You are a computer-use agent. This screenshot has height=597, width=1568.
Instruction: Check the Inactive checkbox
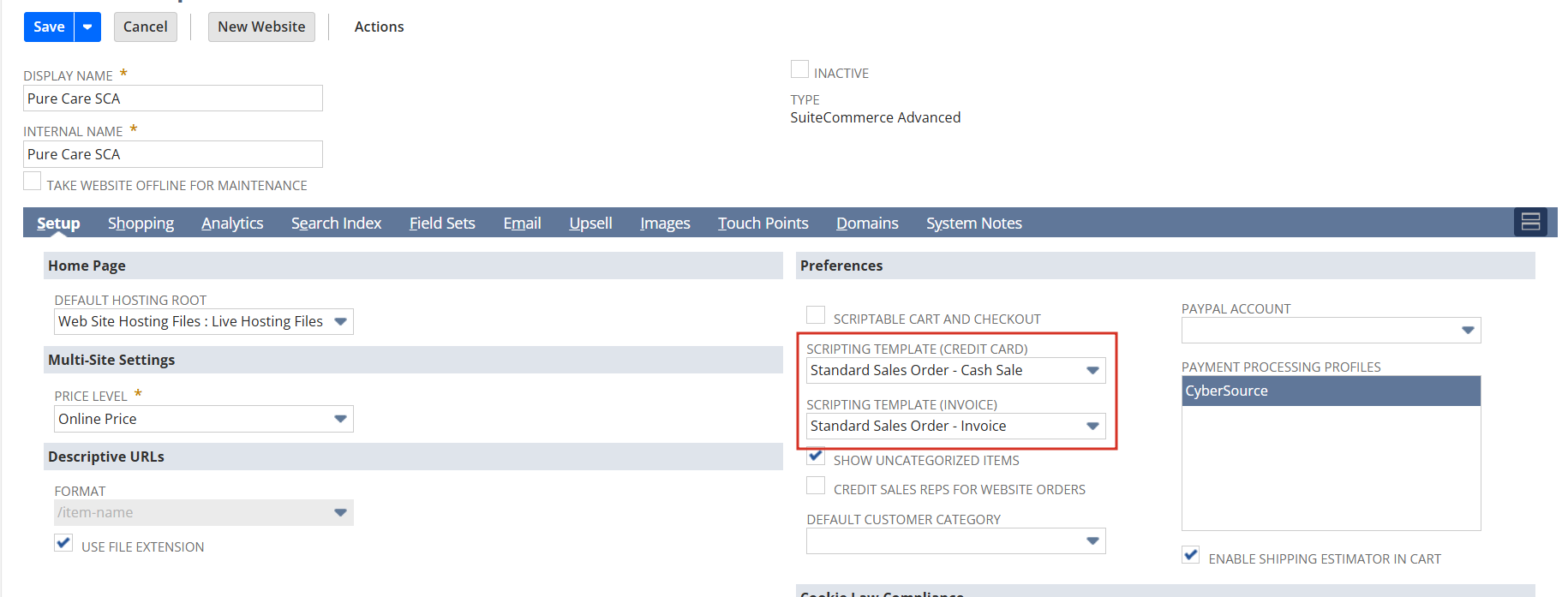tap(799, 69)
